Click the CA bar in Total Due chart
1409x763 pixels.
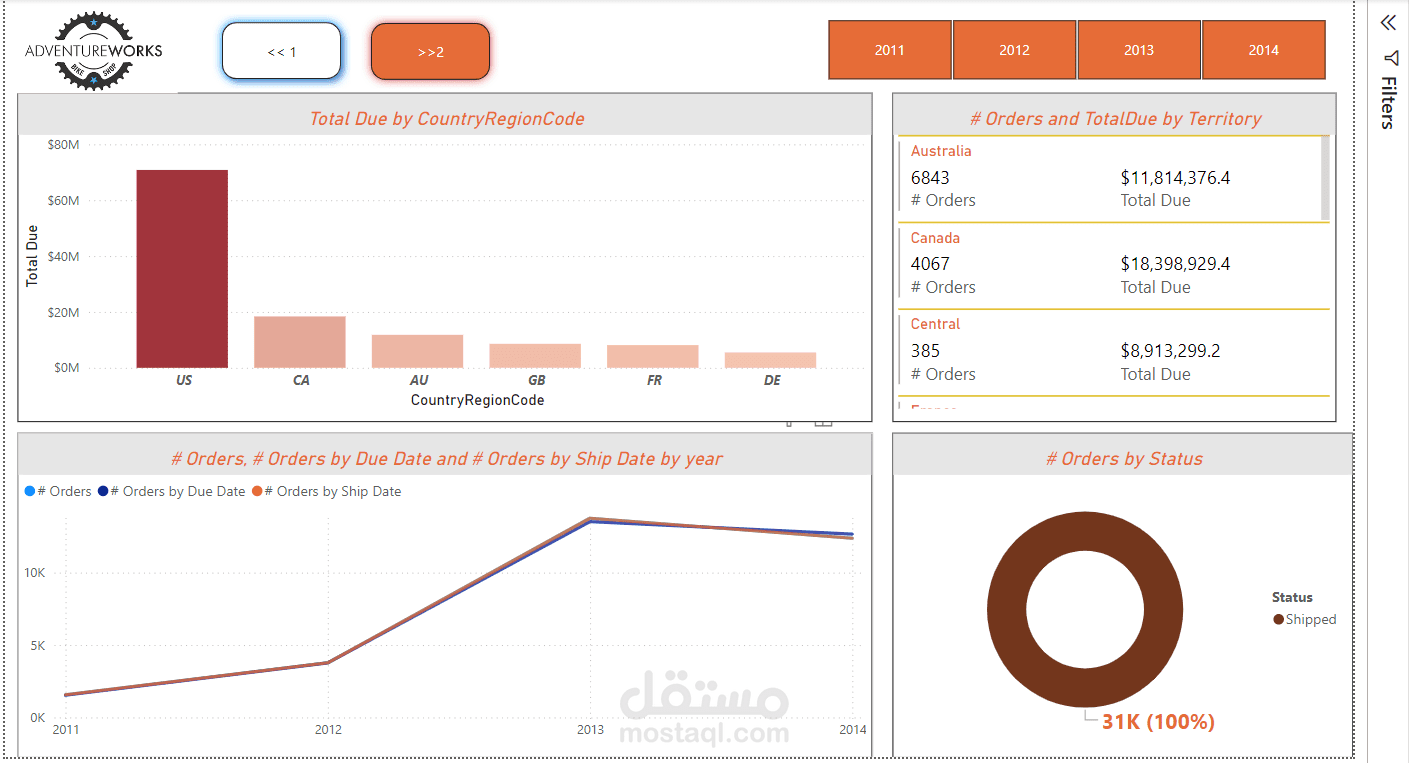point(300,342)
